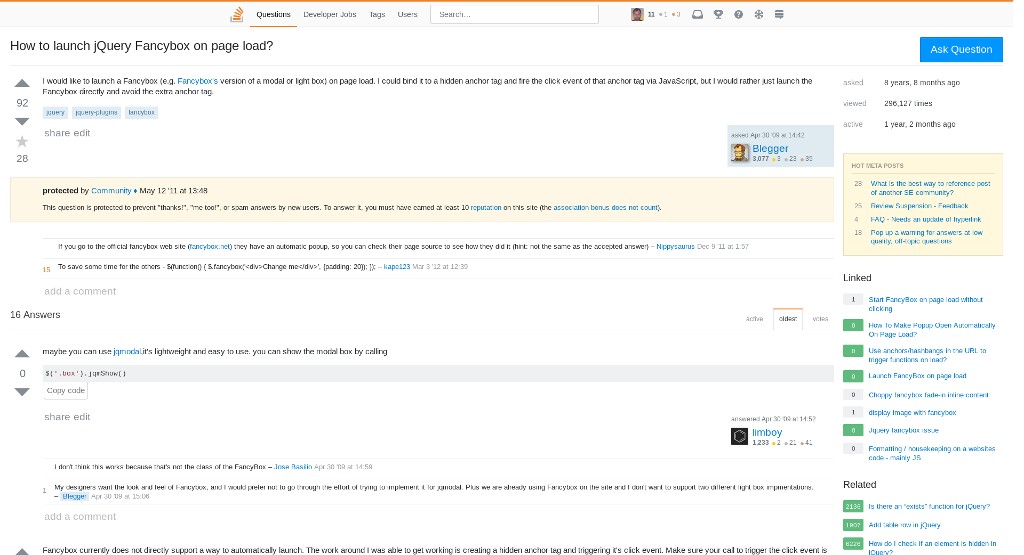The image size is (1024, 555).
Task: Open kape123 commenter profile
Action: pos(396,266)
